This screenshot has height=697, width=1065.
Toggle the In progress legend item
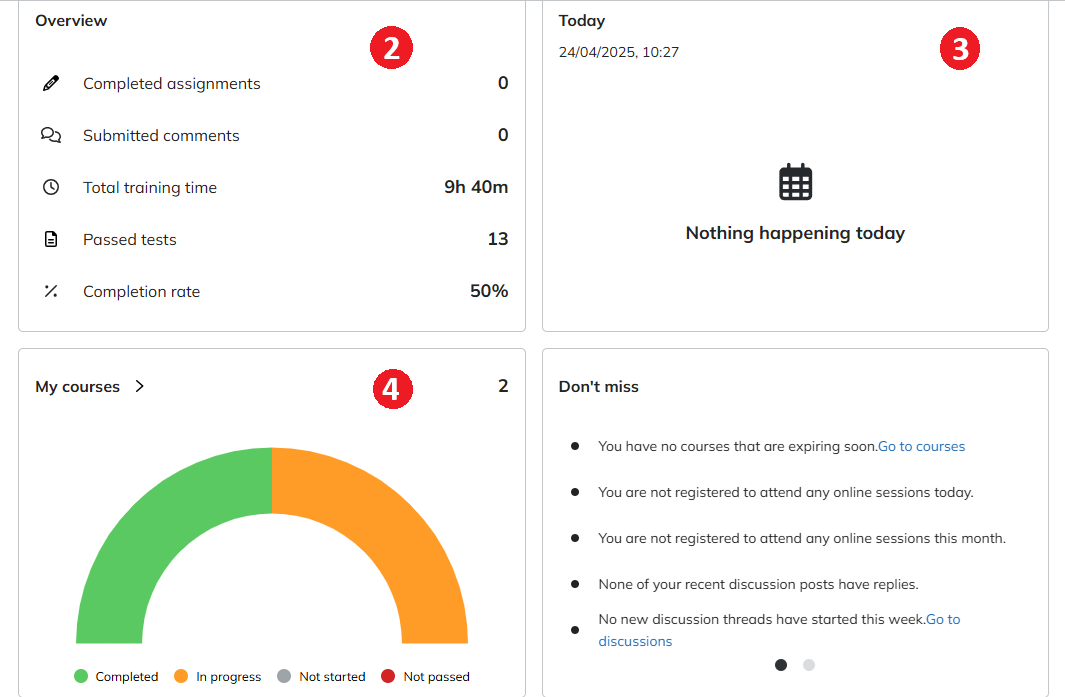point(217,677)
